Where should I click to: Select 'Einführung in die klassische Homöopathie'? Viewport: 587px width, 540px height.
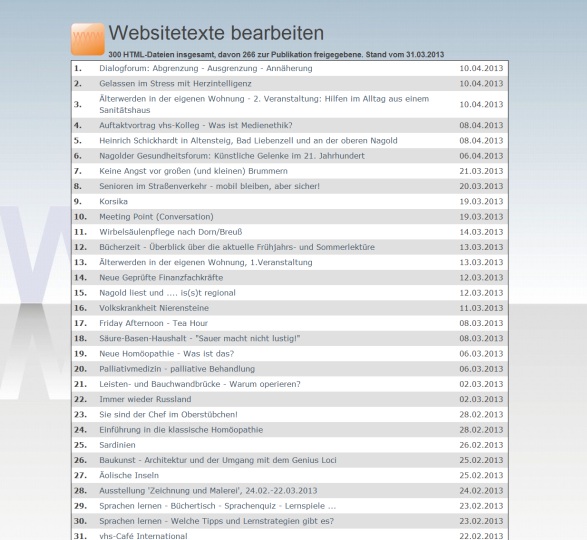[x=181, y=430]
